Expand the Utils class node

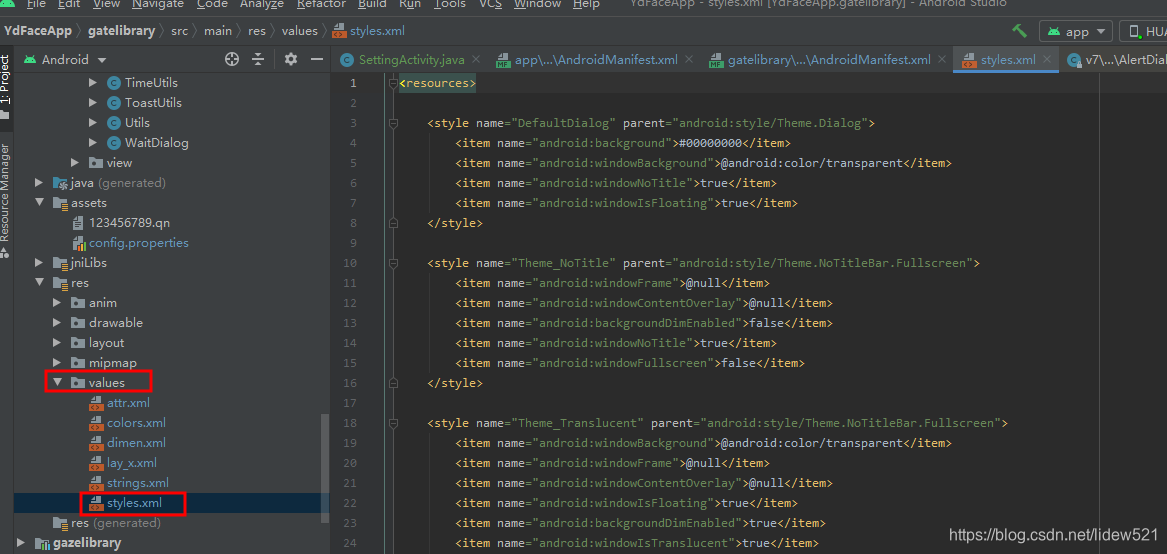[93, 123]
